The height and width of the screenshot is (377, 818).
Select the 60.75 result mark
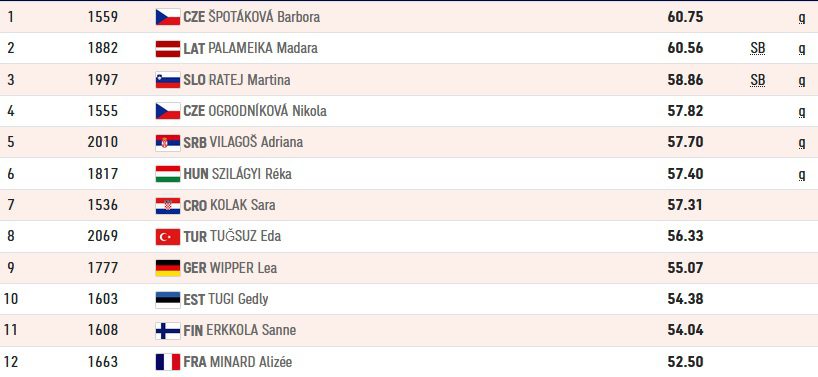pos(685,17)
